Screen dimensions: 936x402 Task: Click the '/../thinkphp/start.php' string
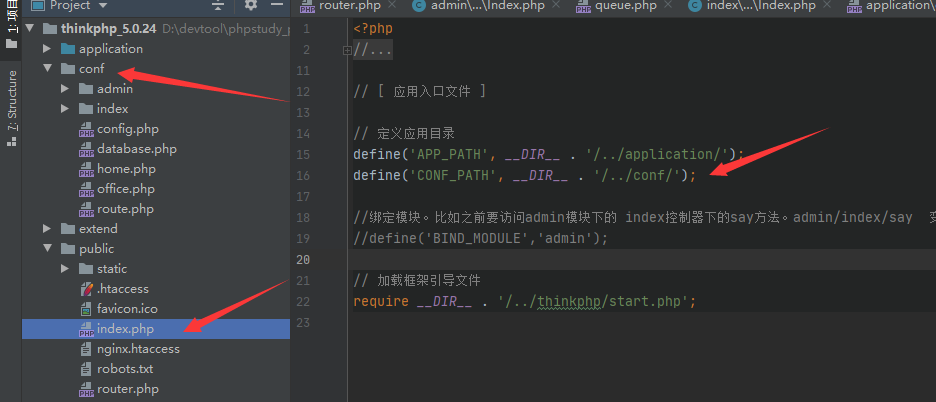coord(593,302)
